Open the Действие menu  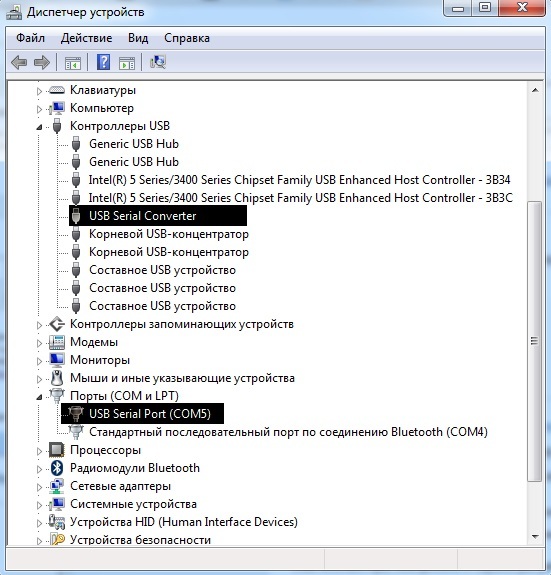point(87,38)
